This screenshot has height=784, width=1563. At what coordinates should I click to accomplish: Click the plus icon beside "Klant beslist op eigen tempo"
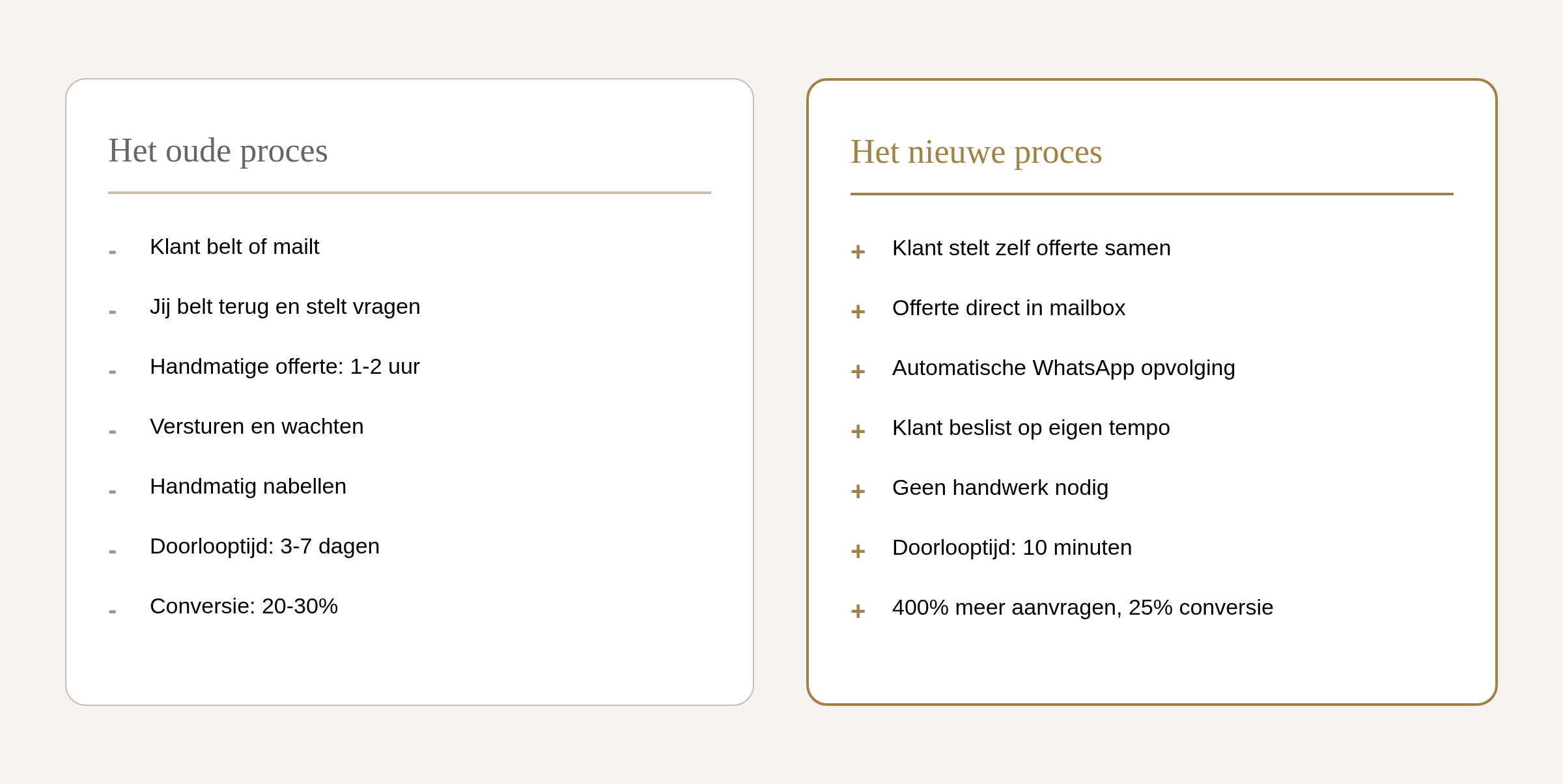point(858,431)
